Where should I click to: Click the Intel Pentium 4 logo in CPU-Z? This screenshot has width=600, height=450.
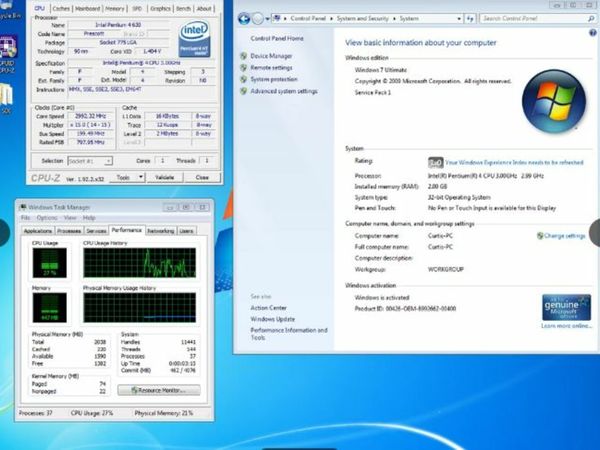(194, 39)
